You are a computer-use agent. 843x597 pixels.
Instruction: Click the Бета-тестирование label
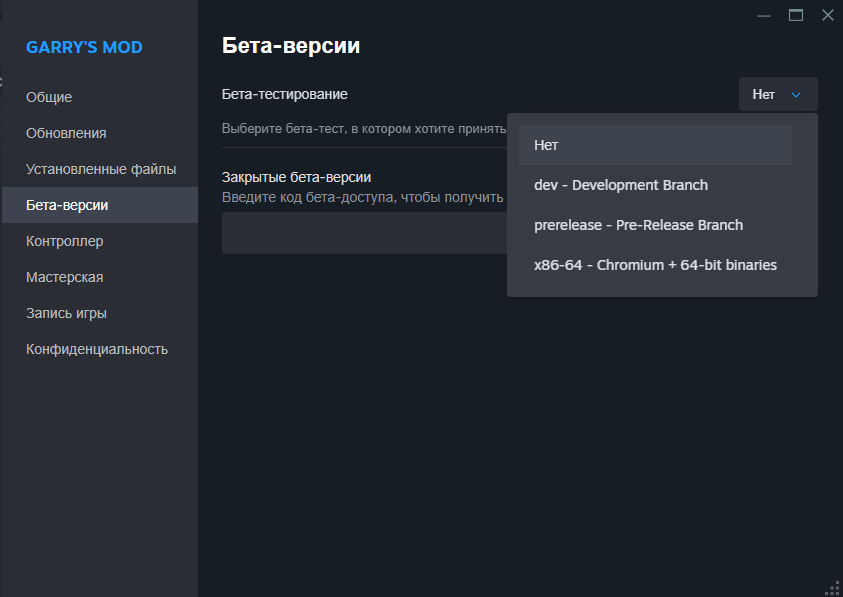(x=284, y=94)
